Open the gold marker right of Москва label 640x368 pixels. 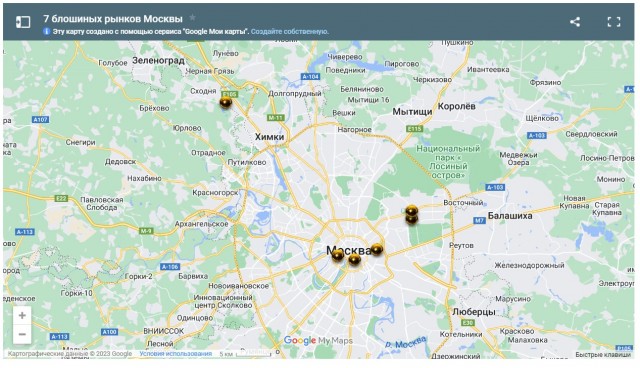pyautogui.click(x=377, y=249)
